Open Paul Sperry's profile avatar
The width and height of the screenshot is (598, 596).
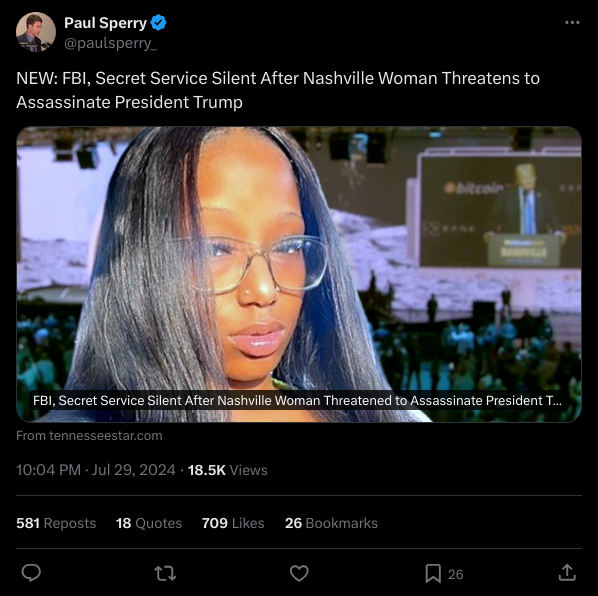[36, 32]
